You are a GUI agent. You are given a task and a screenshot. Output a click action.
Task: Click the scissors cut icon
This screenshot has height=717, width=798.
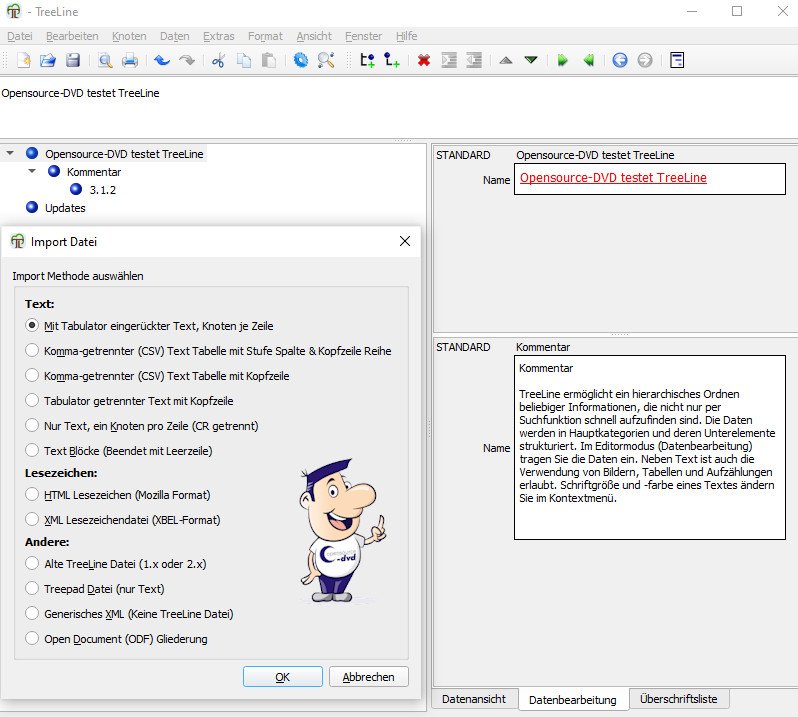click(218, 60)
